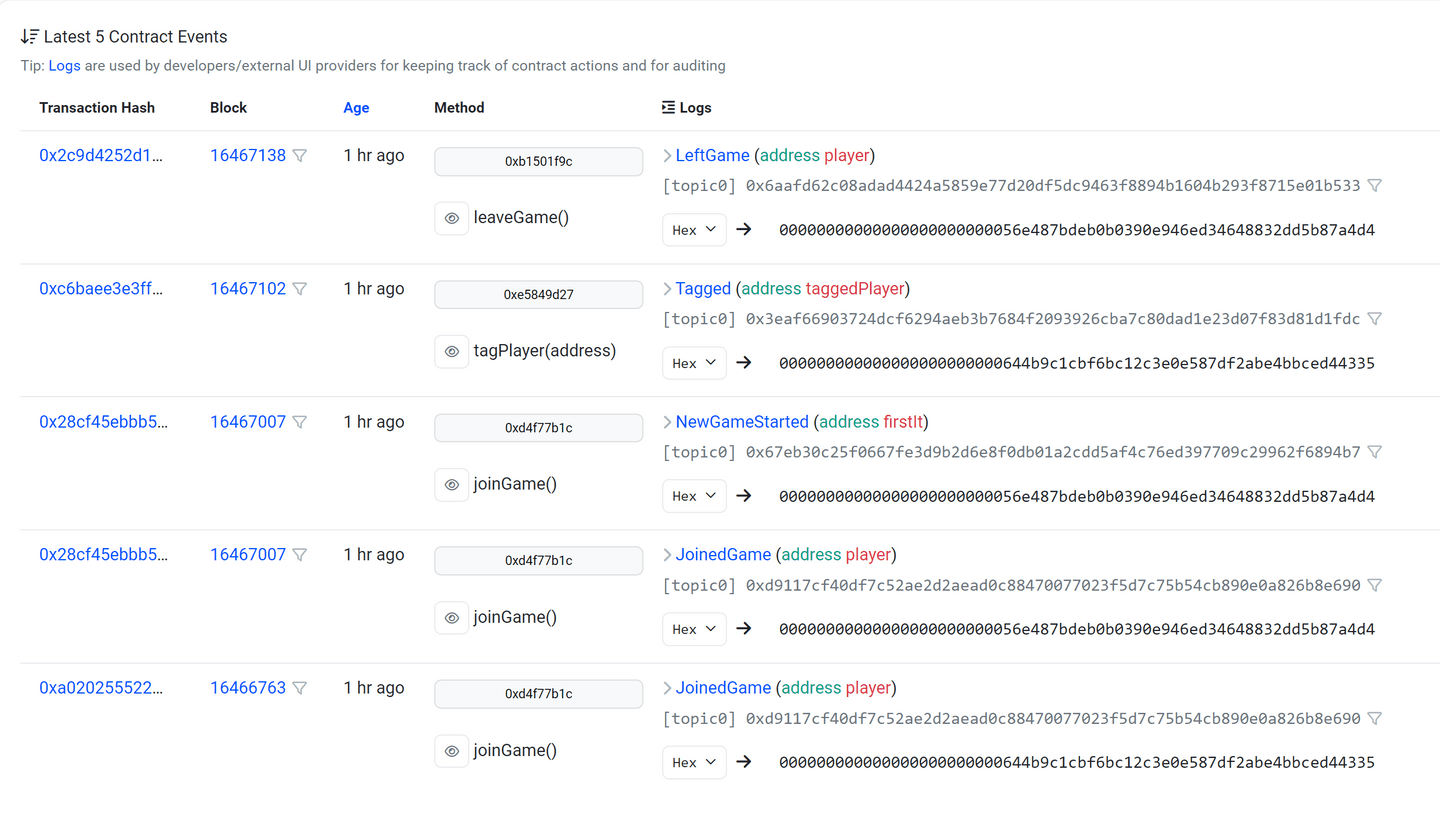Image resolution: width=1440 pixels, height=829 pixels.
Task: Click the Method column header
Action: (x=459, y=108)
